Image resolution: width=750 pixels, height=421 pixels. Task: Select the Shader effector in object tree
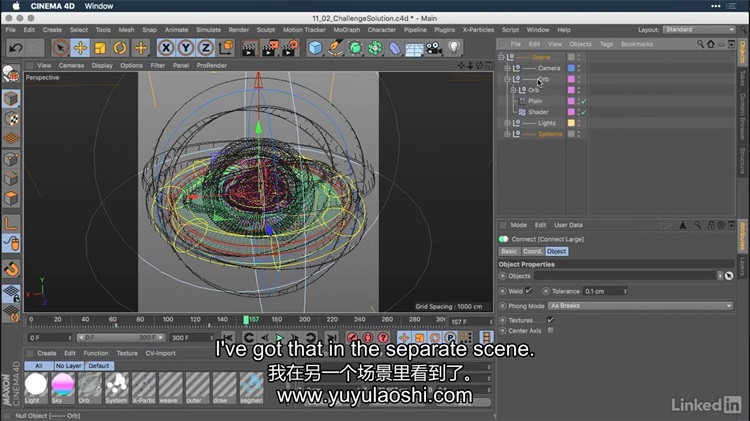coord(538,112)
